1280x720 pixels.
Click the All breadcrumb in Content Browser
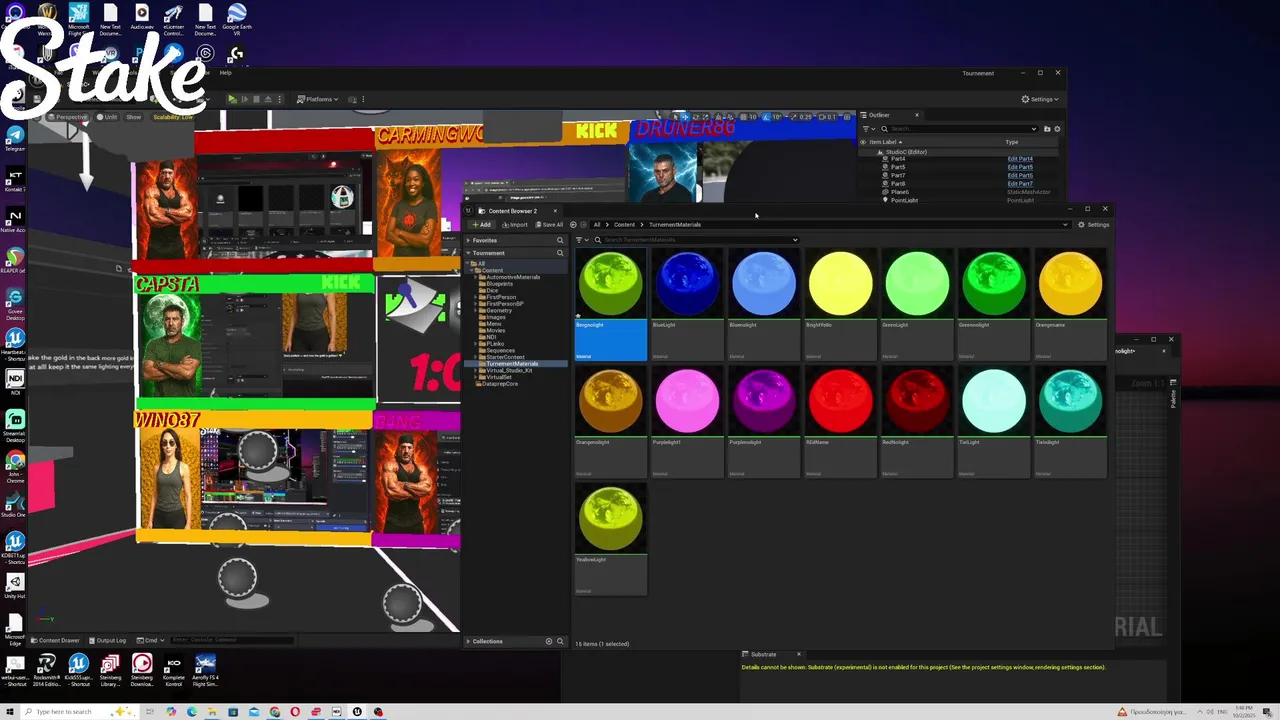597,225
